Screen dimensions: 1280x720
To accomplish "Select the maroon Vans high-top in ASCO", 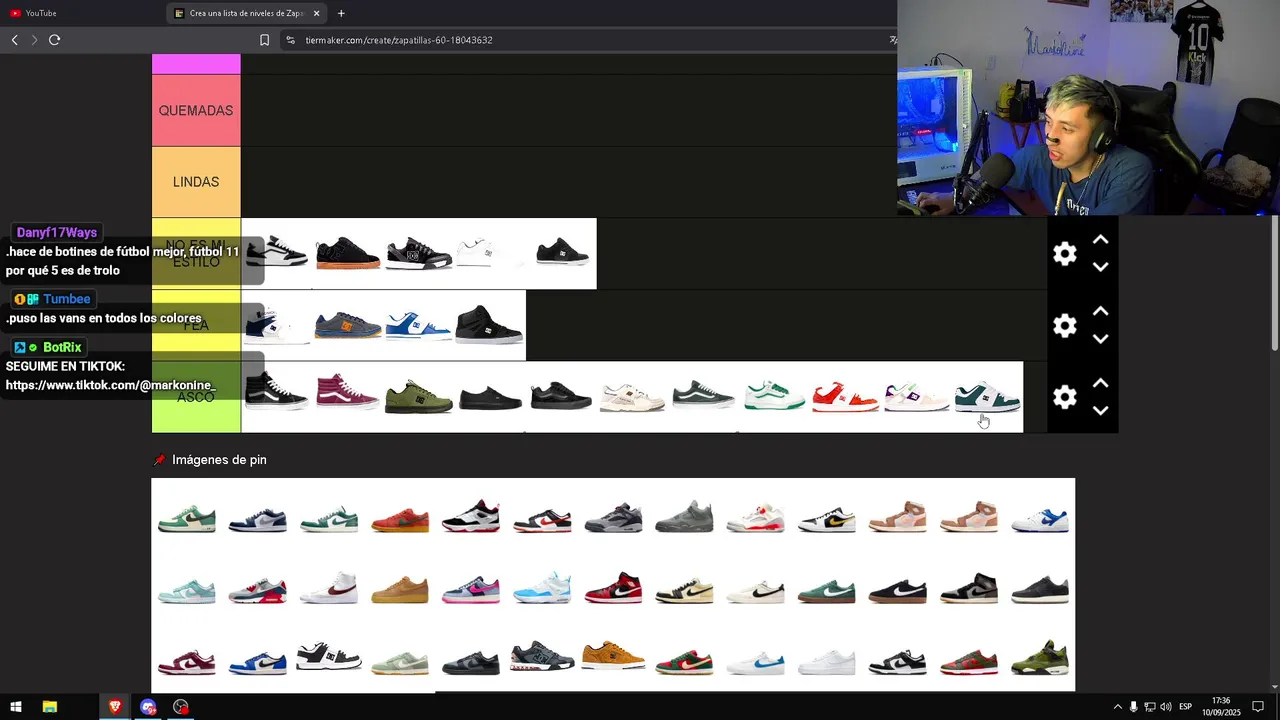I will click(x=347, y=392).
